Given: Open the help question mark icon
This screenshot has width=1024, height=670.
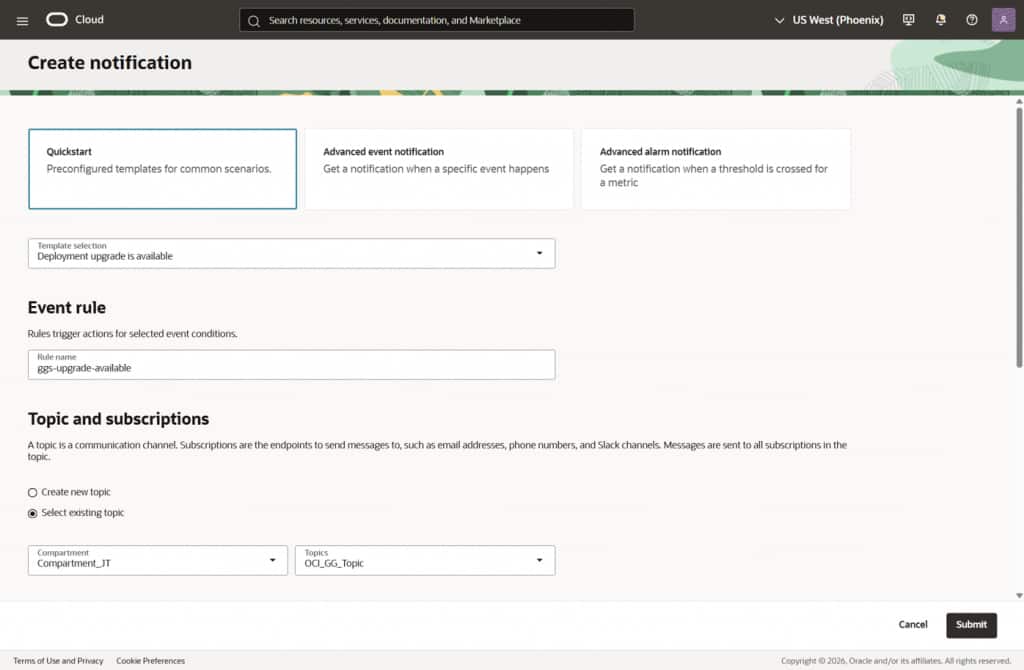Looking at the screenshot, I should (972, 20).
